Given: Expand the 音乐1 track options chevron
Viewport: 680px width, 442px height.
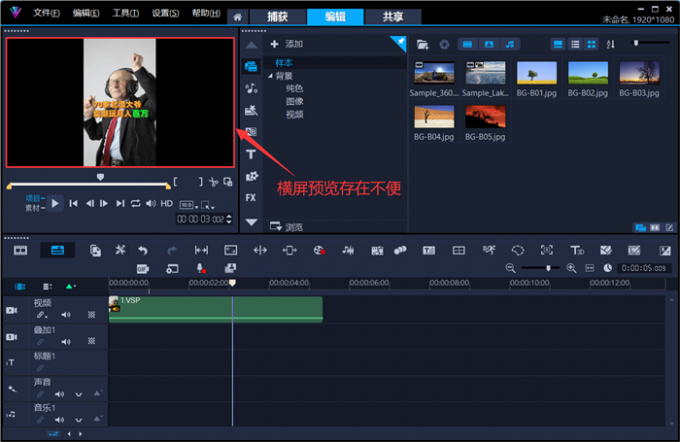Looking at the screenshot, I should 78,421.
